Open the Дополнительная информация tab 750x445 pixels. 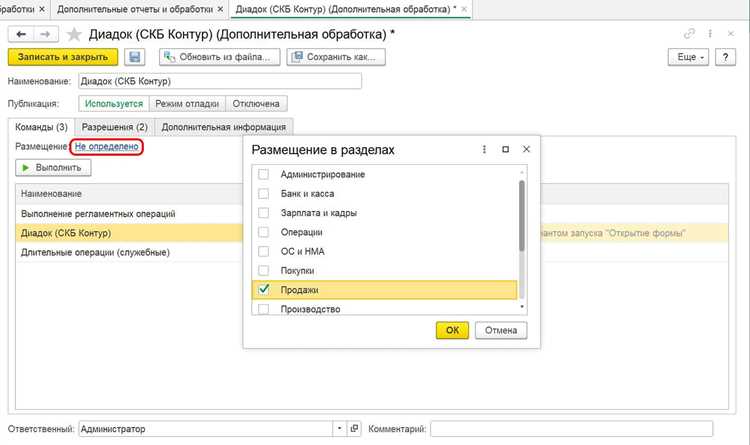[x=224, y=127]
